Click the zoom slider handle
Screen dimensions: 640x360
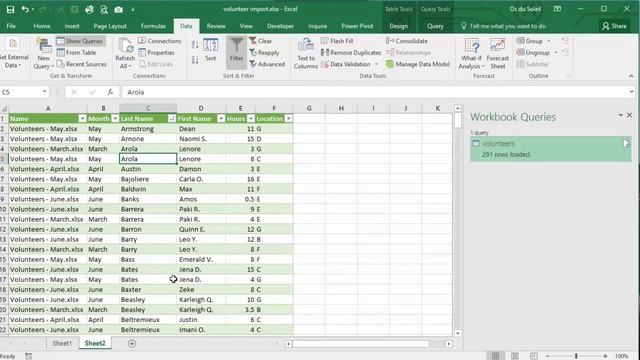pos(576,356)
